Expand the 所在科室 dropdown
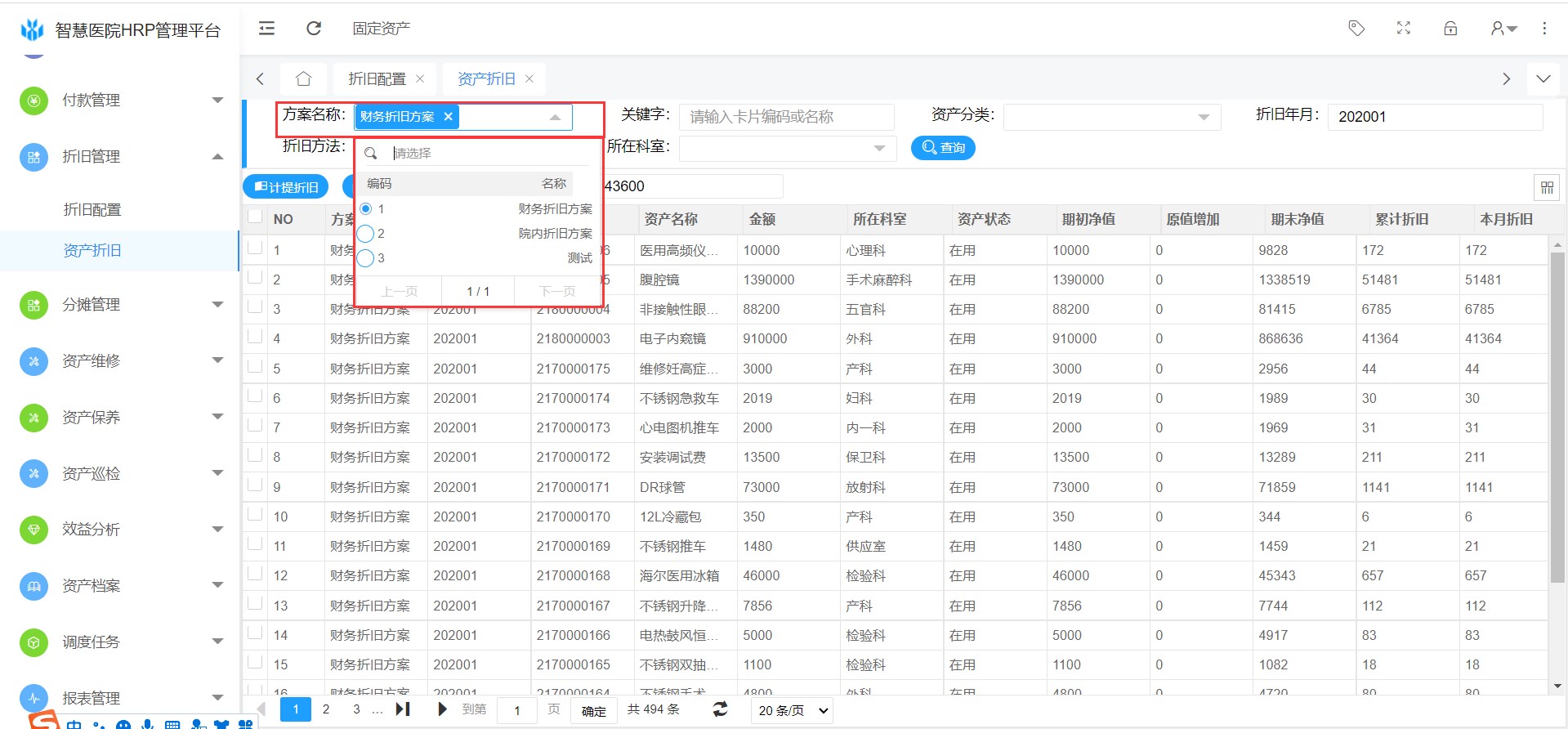 click(787, 148)
